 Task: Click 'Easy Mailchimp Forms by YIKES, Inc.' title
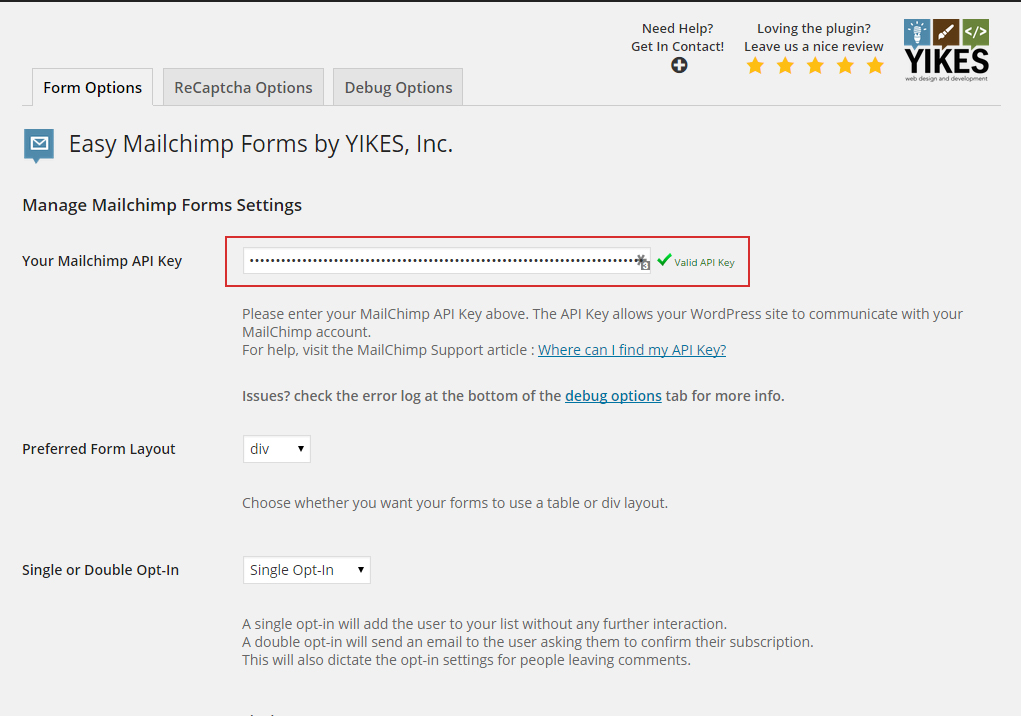pos(260,144)
